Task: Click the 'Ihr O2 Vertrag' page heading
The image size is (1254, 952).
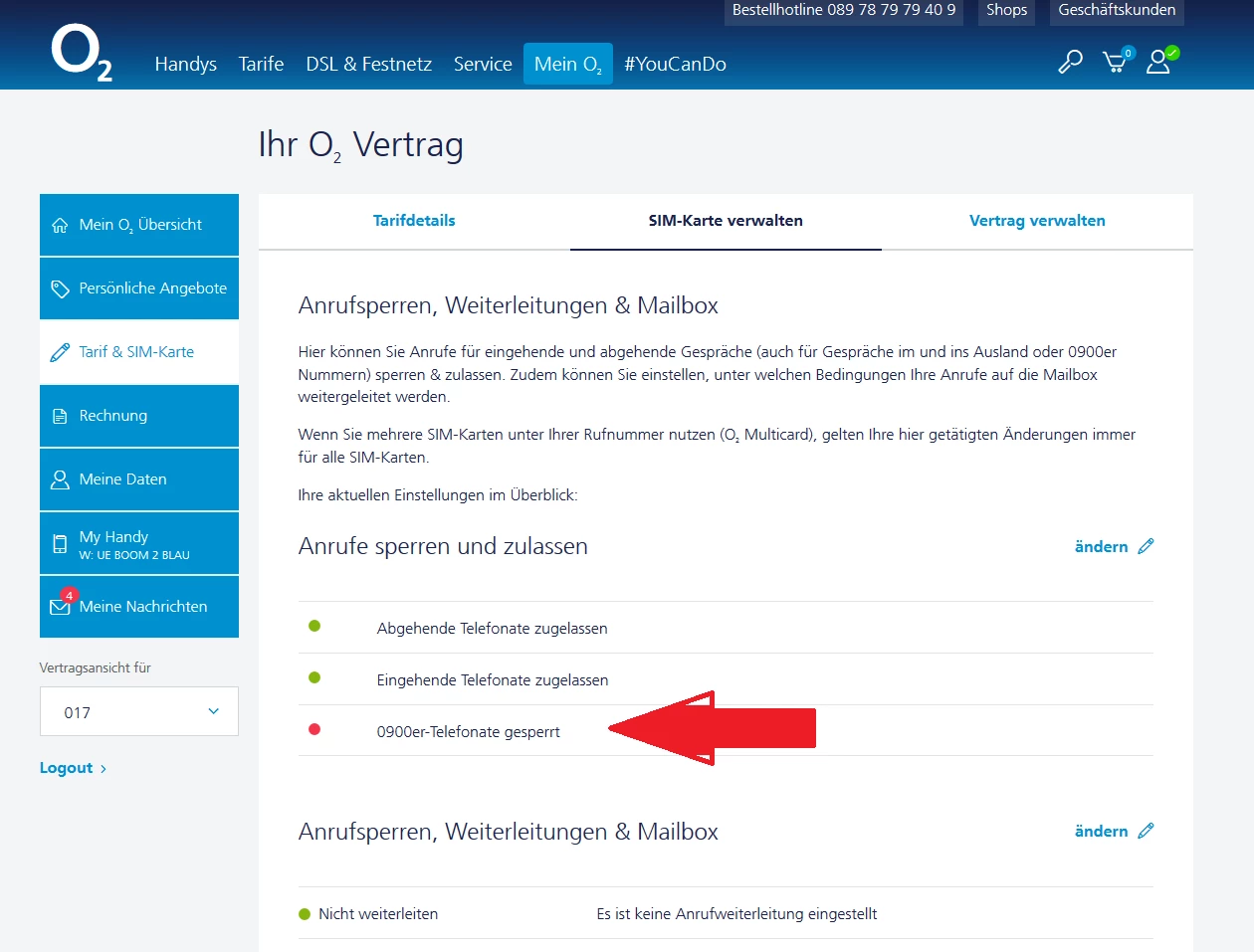Action: [360, 145]
